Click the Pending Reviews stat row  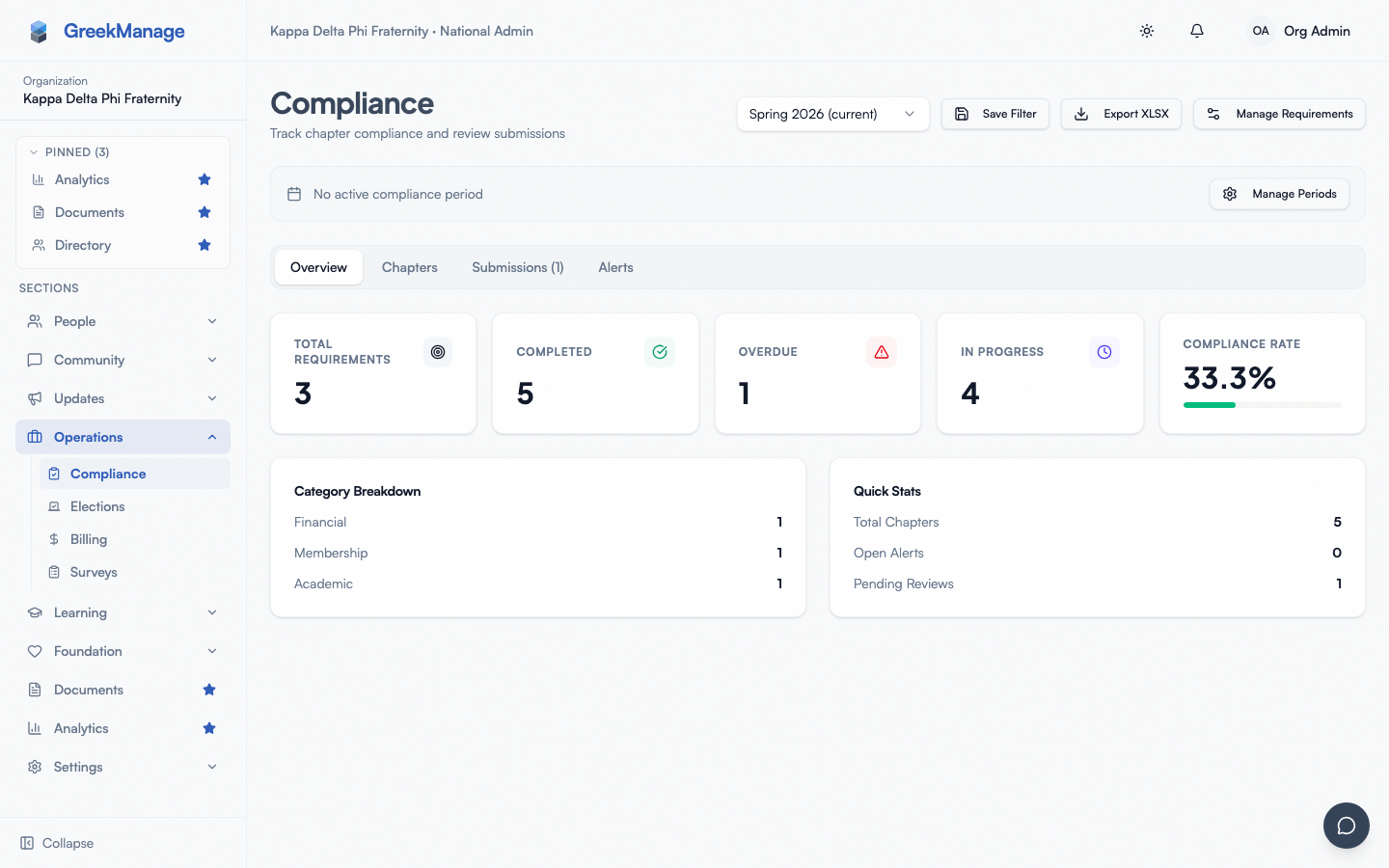[x=1098, y=583]
